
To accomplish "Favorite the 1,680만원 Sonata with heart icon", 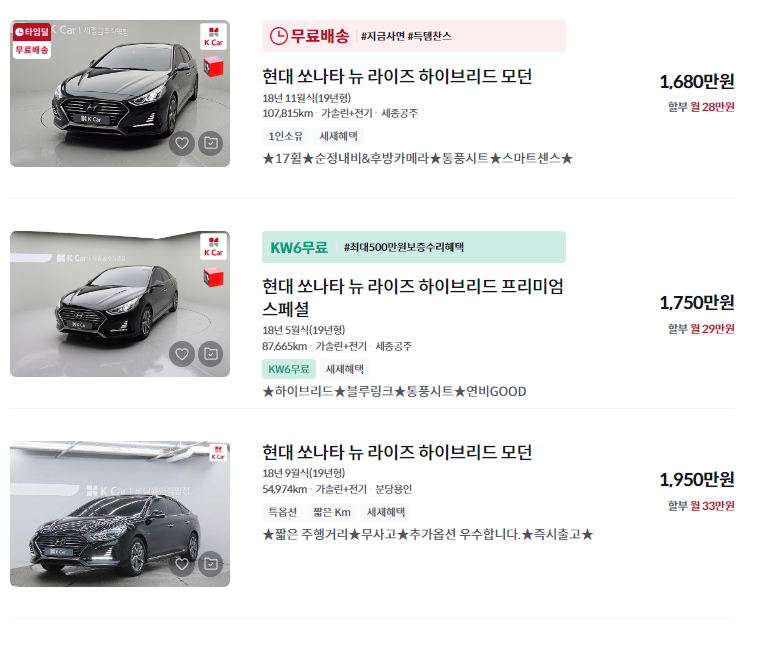I will coord(182,143).
